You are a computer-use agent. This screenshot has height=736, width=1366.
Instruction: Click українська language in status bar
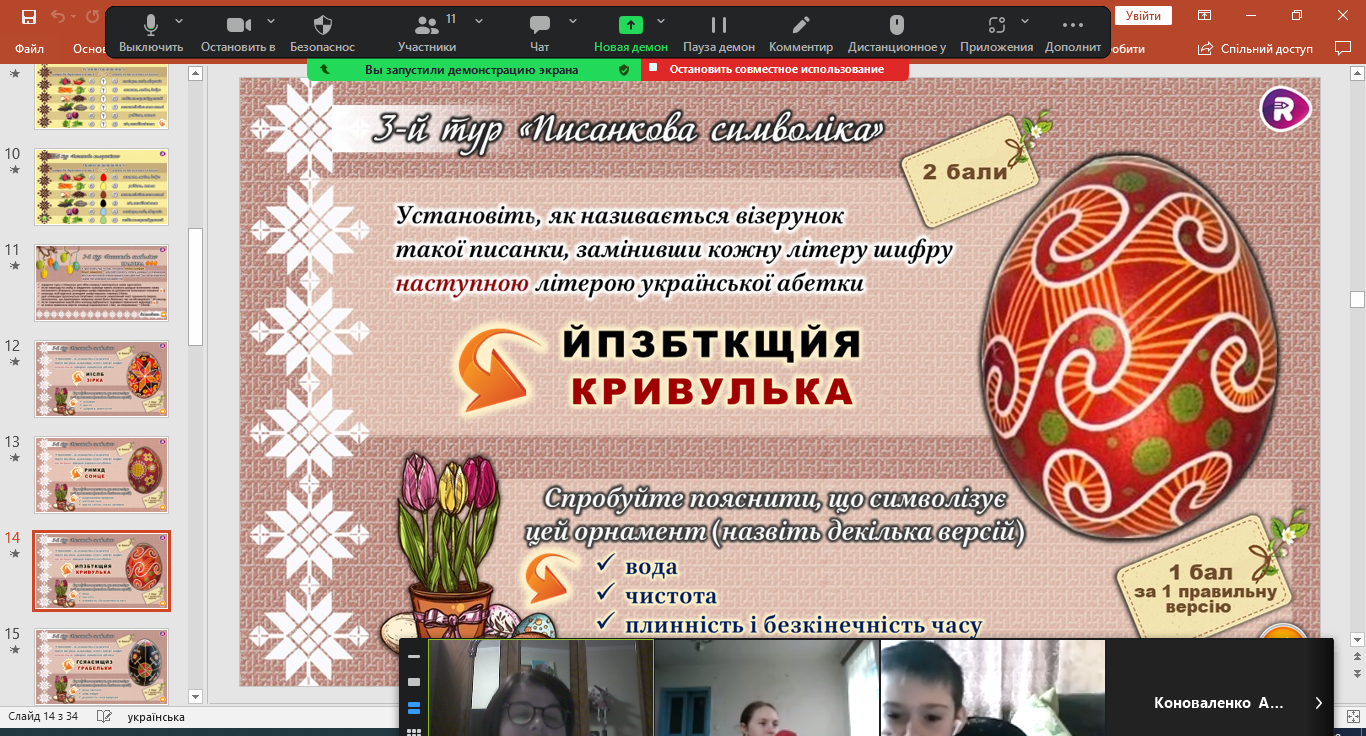[156, 717]
